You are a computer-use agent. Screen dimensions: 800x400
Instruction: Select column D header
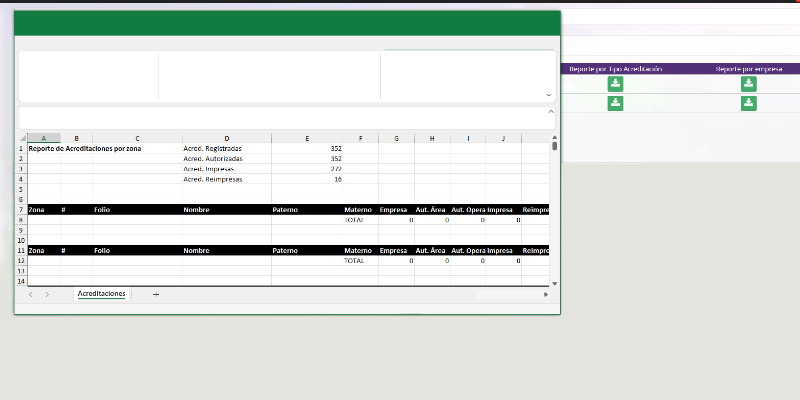(227, 138)
